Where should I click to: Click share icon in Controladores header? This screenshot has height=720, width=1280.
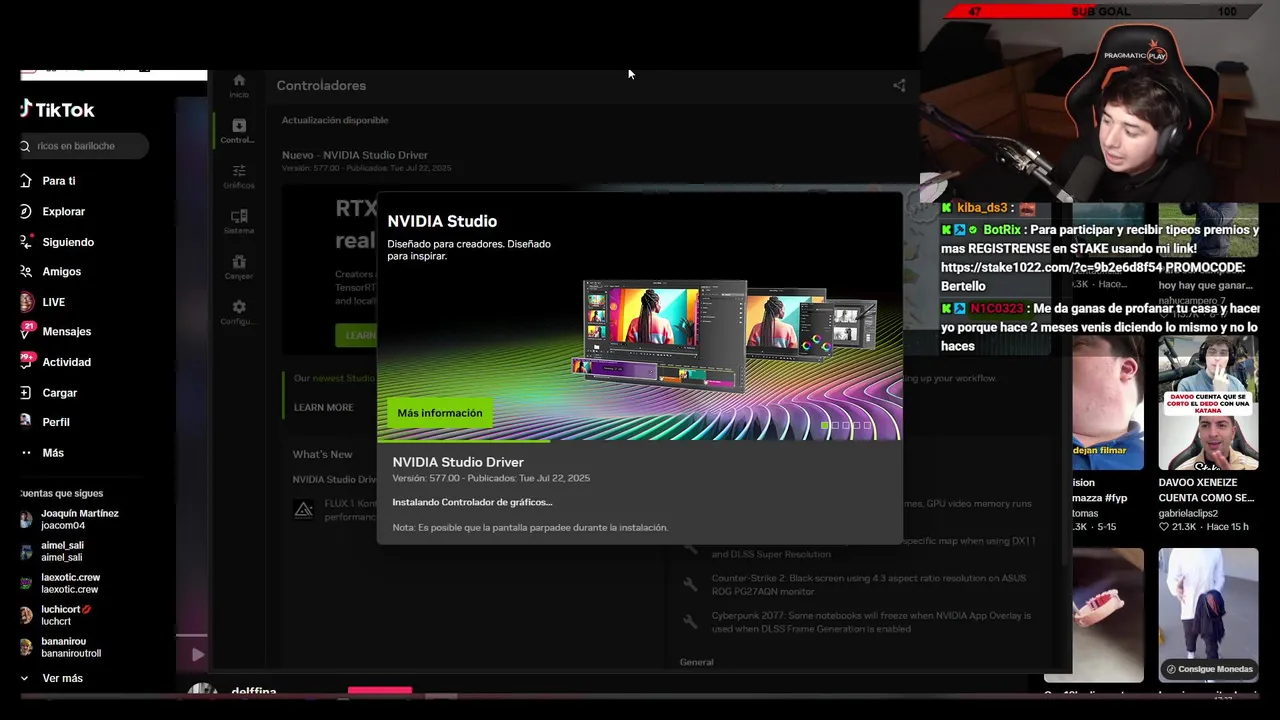point(899,86)
